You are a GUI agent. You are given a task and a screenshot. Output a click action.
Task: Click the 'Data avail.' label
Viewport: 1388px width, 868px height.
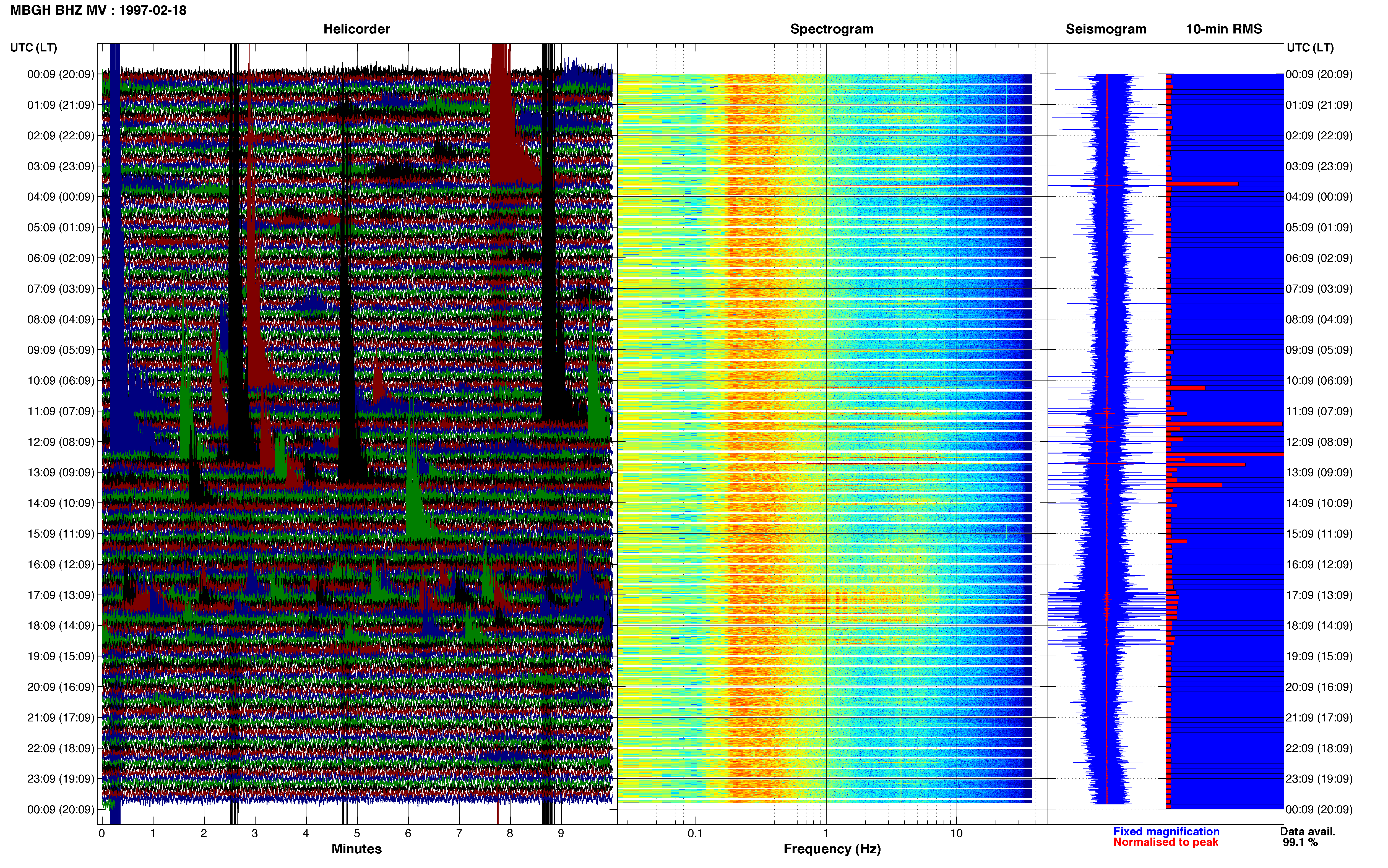click(x=1308, y=831)
